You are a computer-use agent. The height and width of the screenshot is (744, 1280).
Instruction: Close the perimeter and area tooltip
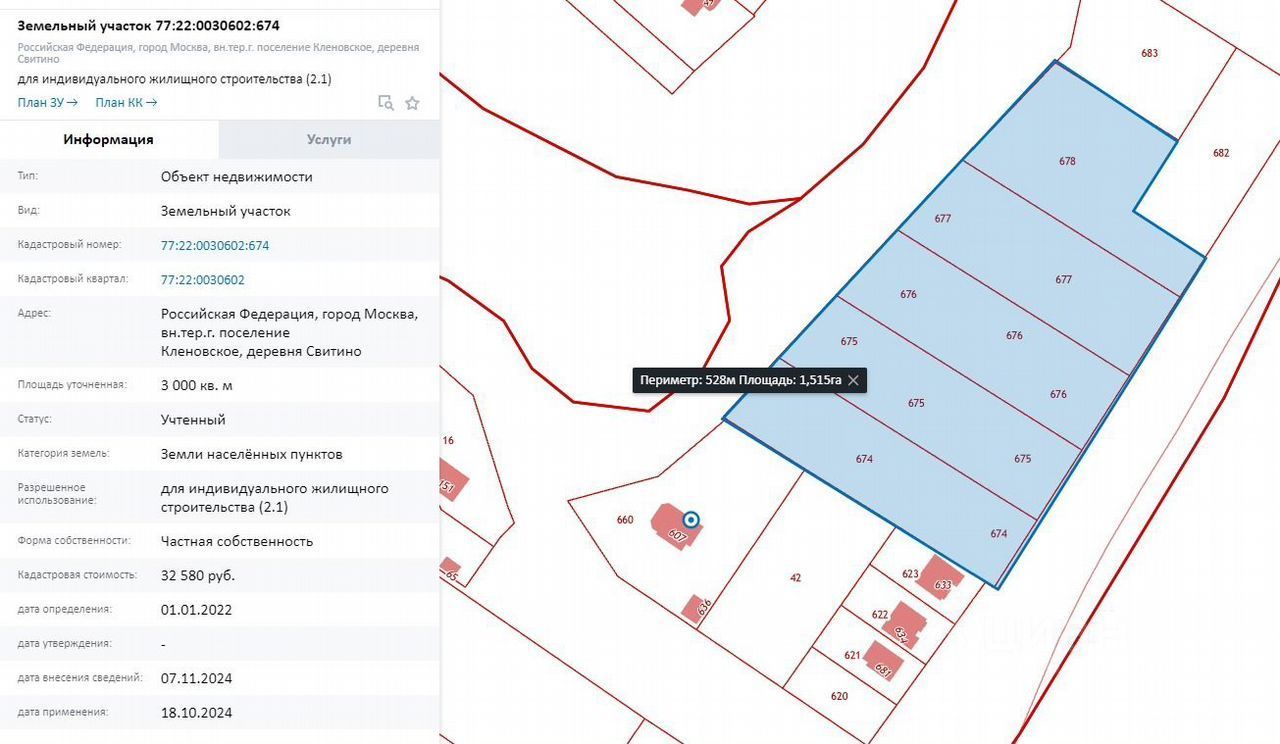click(853, 380)
